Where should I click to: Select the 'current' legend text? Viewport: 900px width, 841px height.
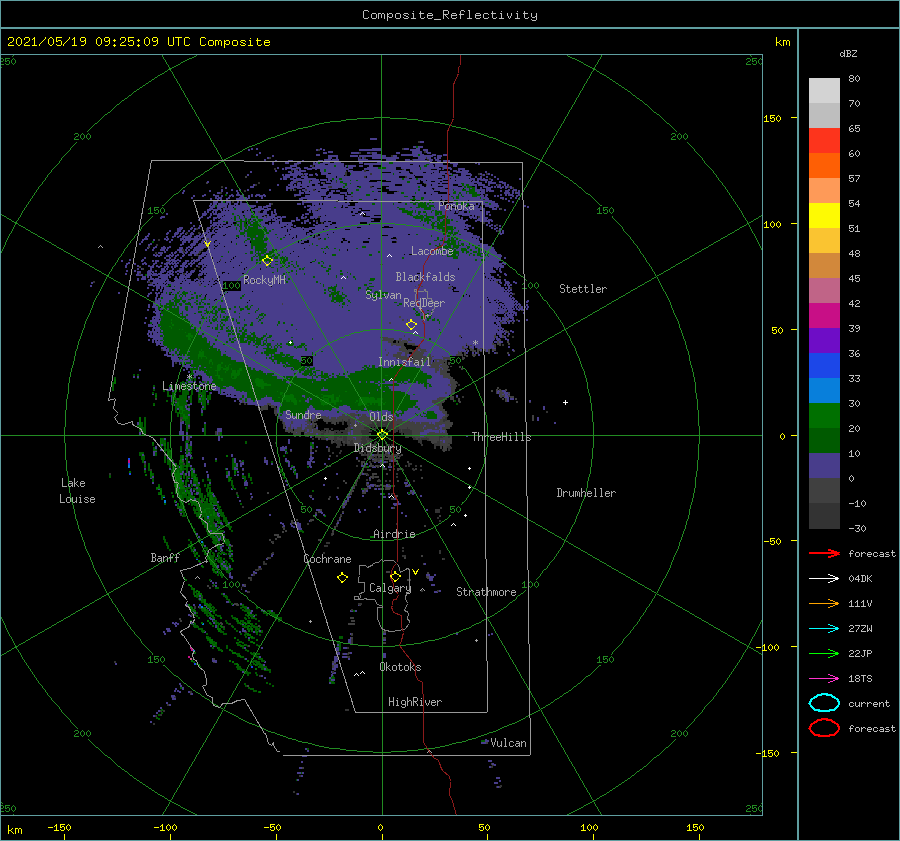click(869, 703)
